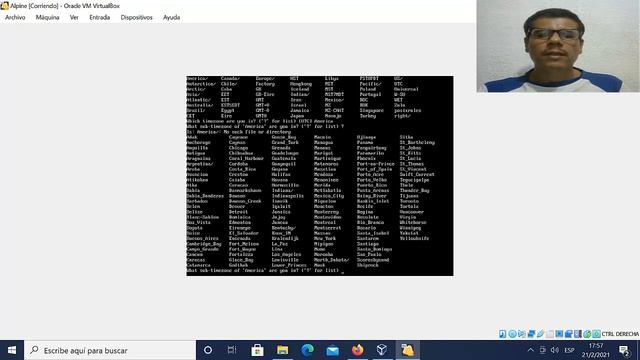640x360 pixels.
Task: Click the keyboard capture status icon
Action: (596, 334)
